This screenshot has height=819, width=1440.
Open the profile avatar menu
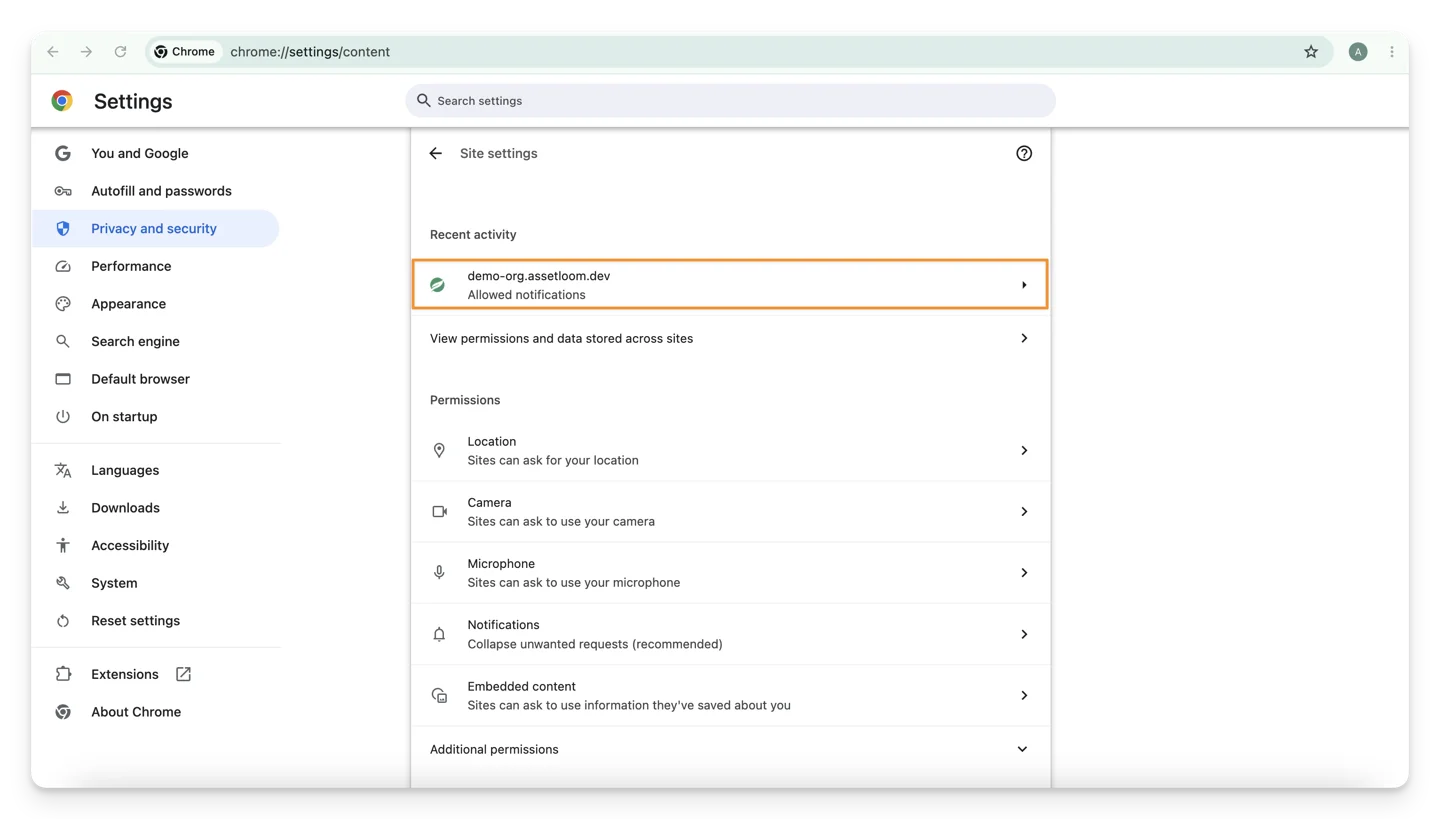pos(1357,52)
